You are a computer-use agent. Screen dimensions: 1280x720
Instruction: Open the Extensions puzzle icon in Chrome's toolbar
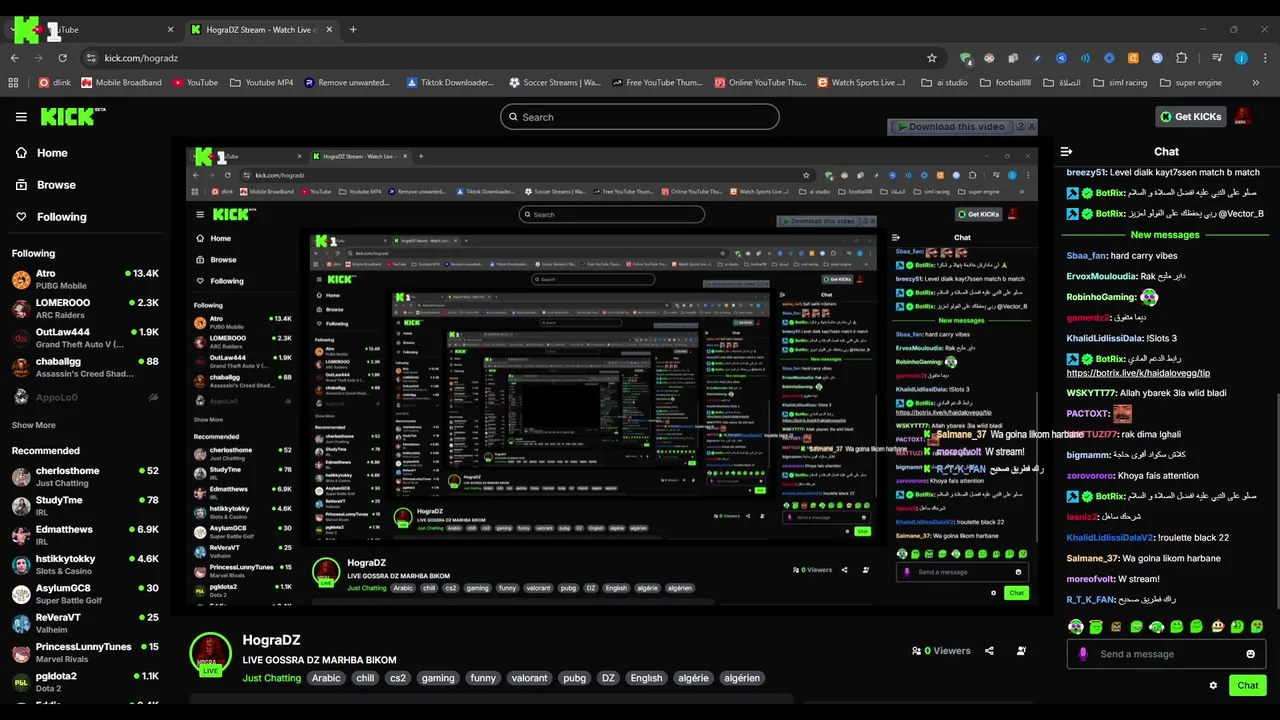tap(1182, 58)
